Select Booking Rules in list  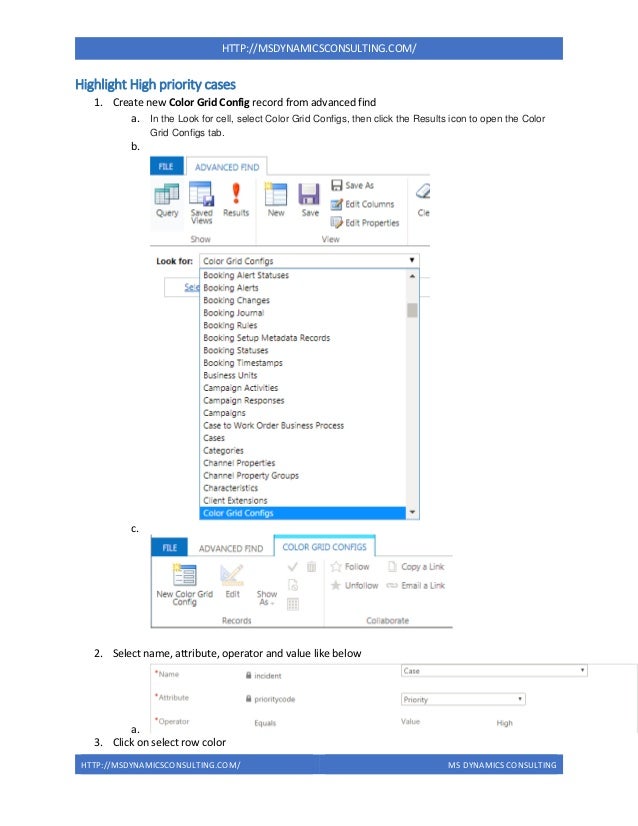click(230, 326)
